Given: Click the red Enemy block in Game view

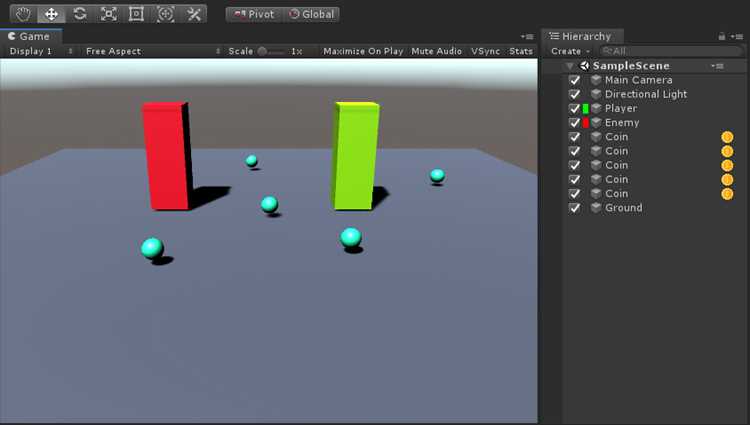Looking at the screenshot, I should 167,156.
